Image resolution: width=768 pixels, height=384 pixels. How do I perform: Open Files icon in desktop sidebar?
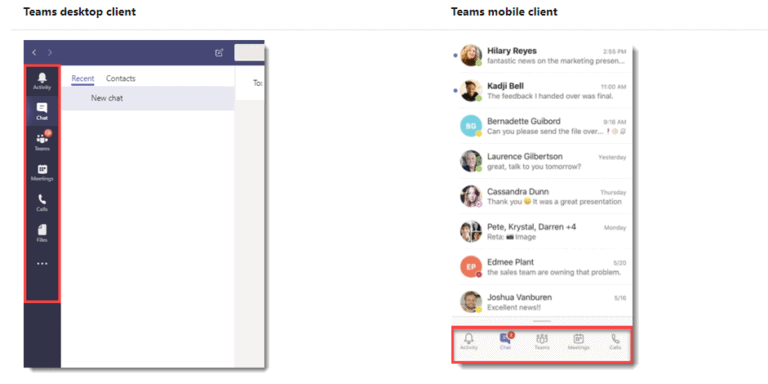(42, 233)
